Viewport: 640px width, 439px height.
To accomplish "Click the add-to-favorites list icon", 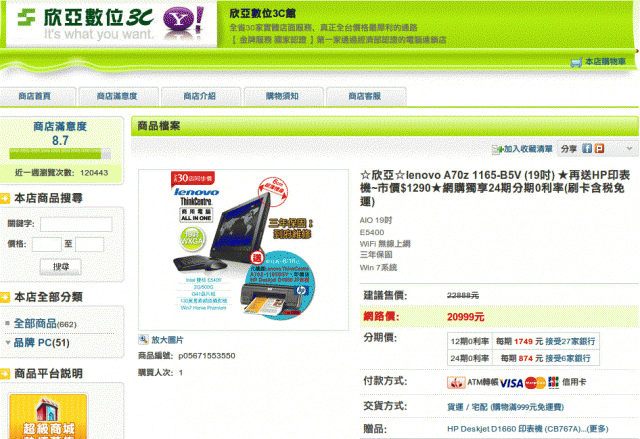I will click(497, 149).
